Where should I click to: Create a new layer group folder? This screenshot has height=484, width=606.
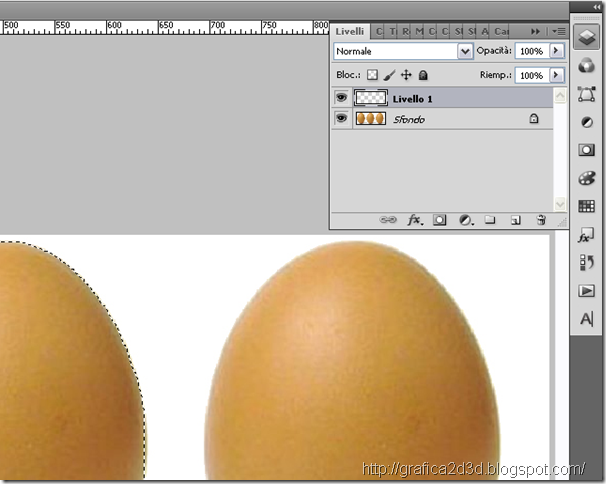[x=490, y=220]
